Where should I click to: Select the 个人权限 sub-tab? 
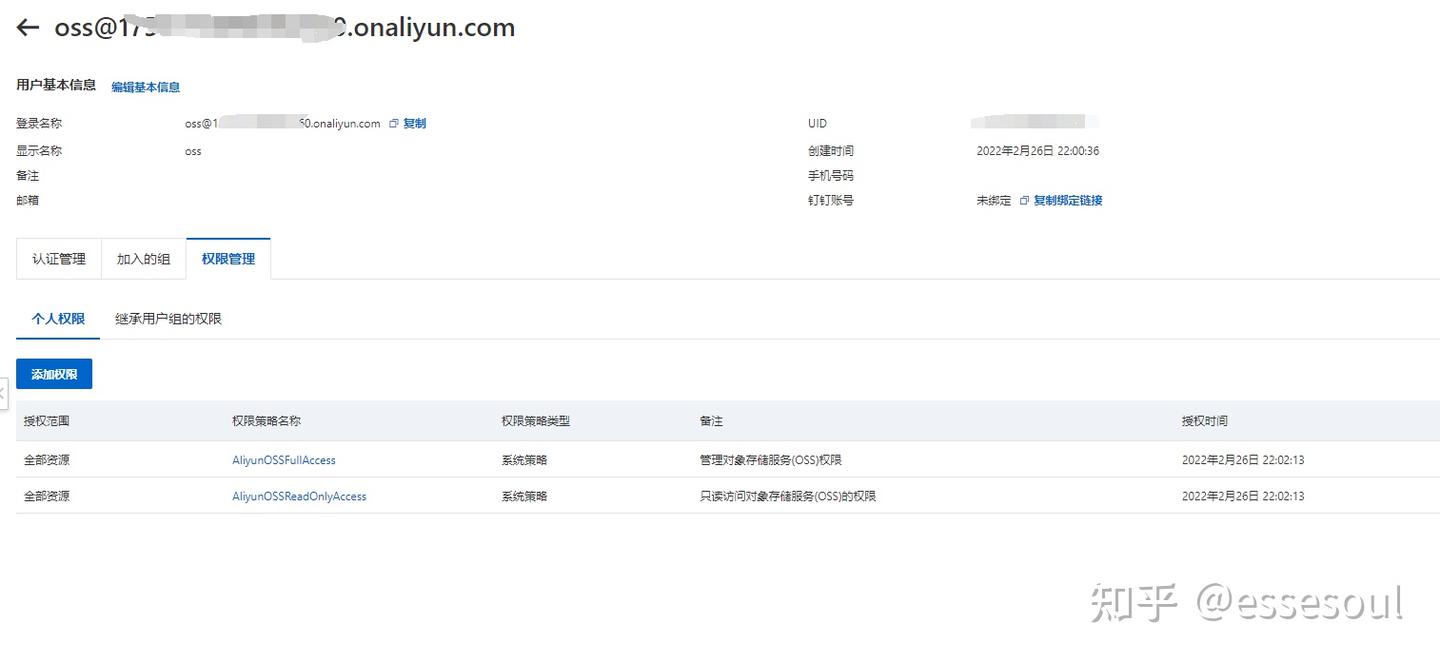pos(57,318)
